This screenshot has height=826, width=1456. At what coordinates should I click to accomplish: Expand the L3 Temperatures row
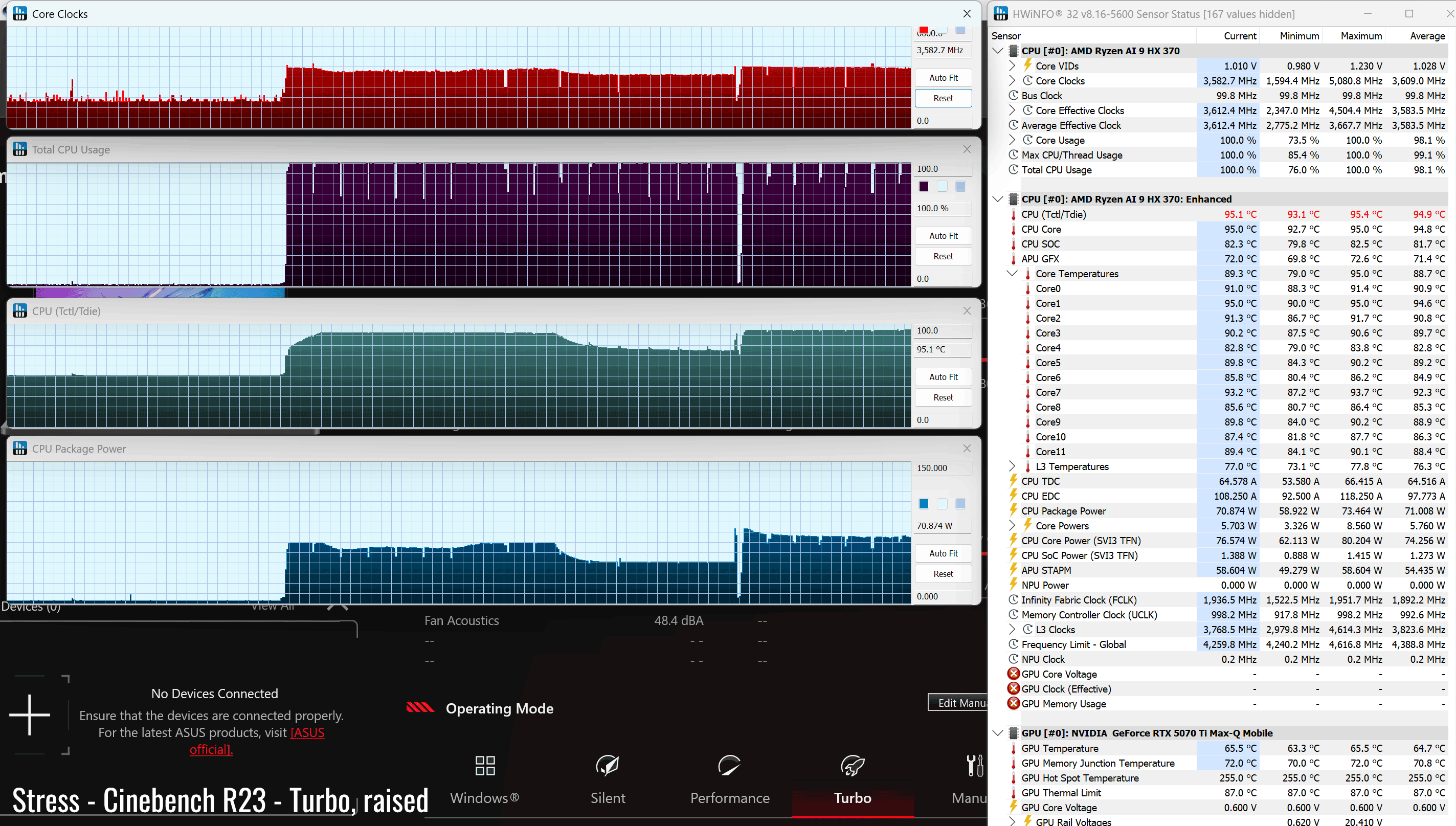[x=1012, y=466]
